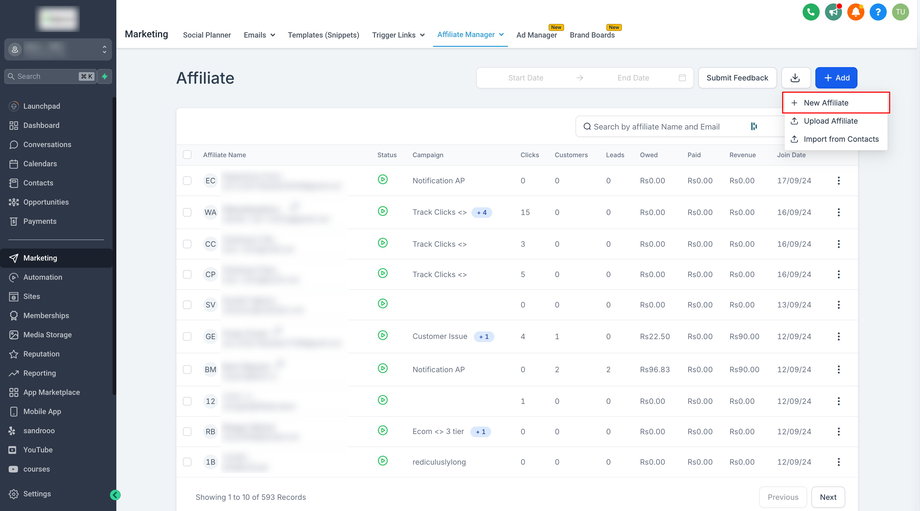Screen dimensions: 920x511
Task: Expand the Emails dropdown menu
Action: [259, 35]
